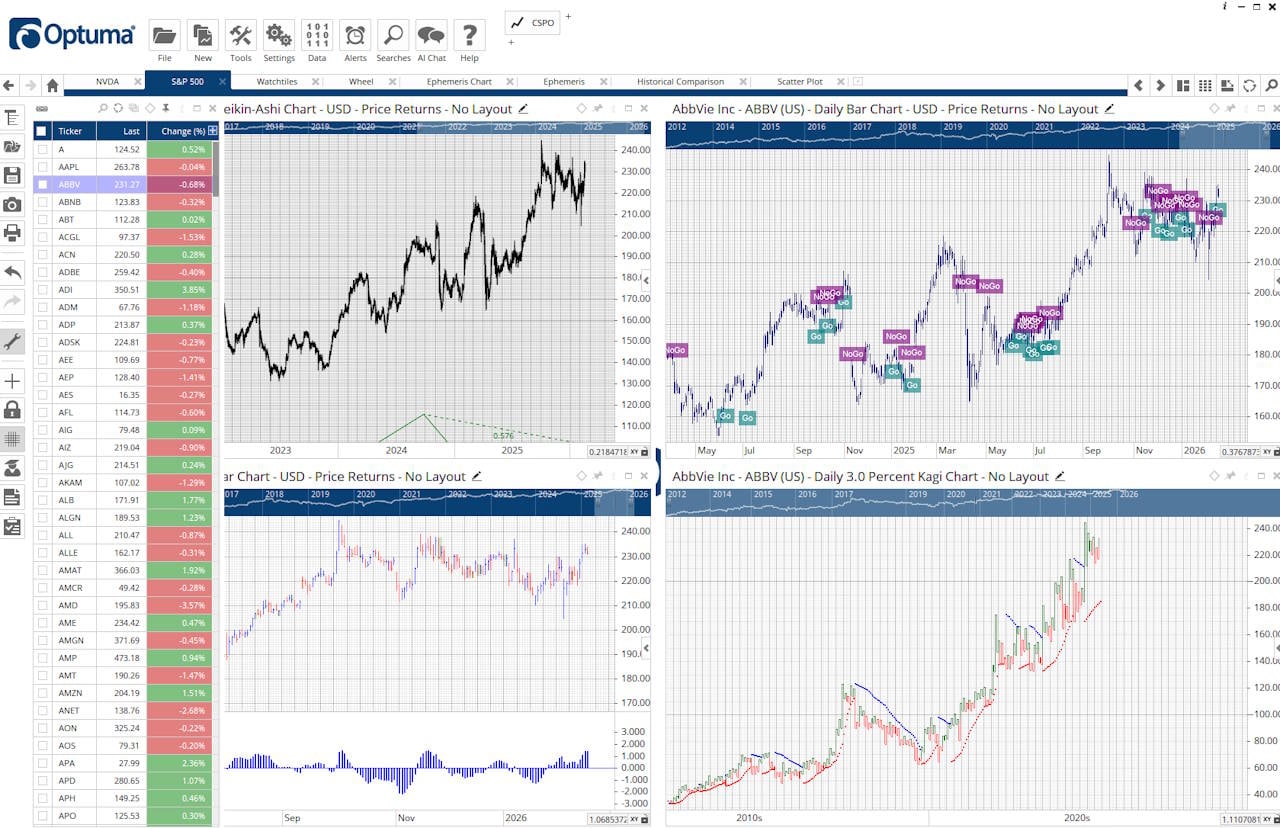Tick the select-all checkbox in Ticker header

pos(41,131)
